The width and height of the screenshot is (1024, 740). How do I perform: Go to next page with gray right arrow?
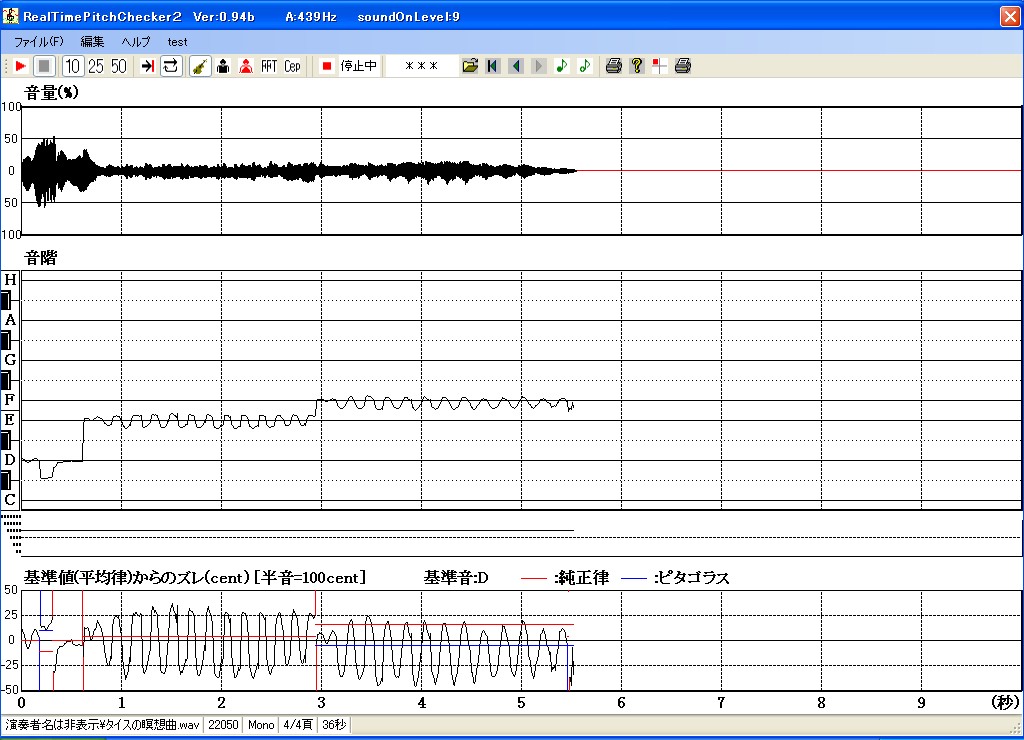pyautogui.click(x=539, y=66)
